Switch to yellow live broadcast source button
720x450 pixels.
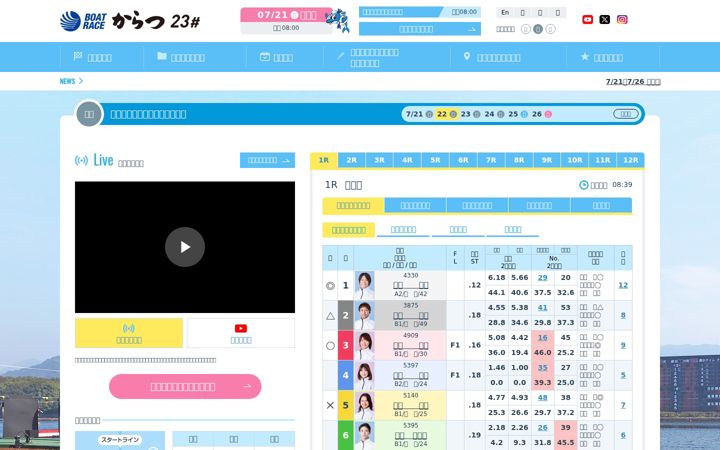coord(129,333)
